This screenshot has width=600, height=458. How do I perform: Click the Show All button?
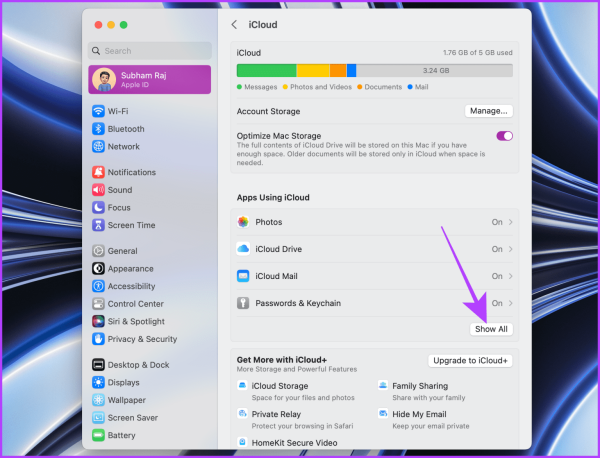point(491,329)
